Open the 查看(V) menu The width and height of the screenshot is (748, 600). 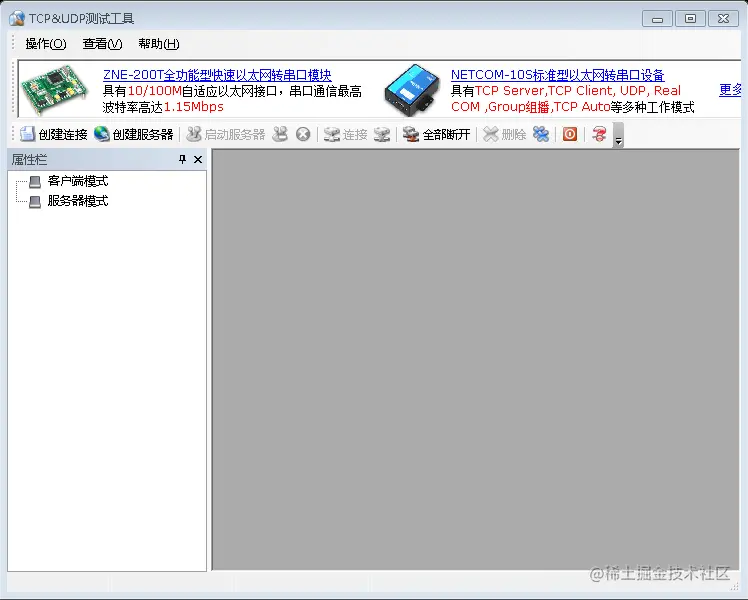coord(102,44)
